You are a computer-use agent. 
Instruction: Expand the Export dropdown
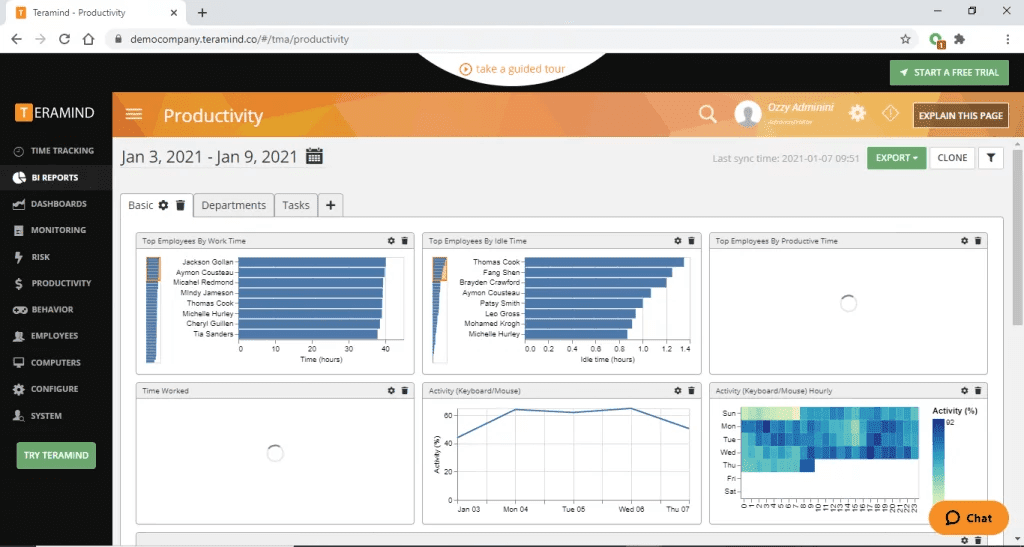pyautogui.click(x=896, y=158)
